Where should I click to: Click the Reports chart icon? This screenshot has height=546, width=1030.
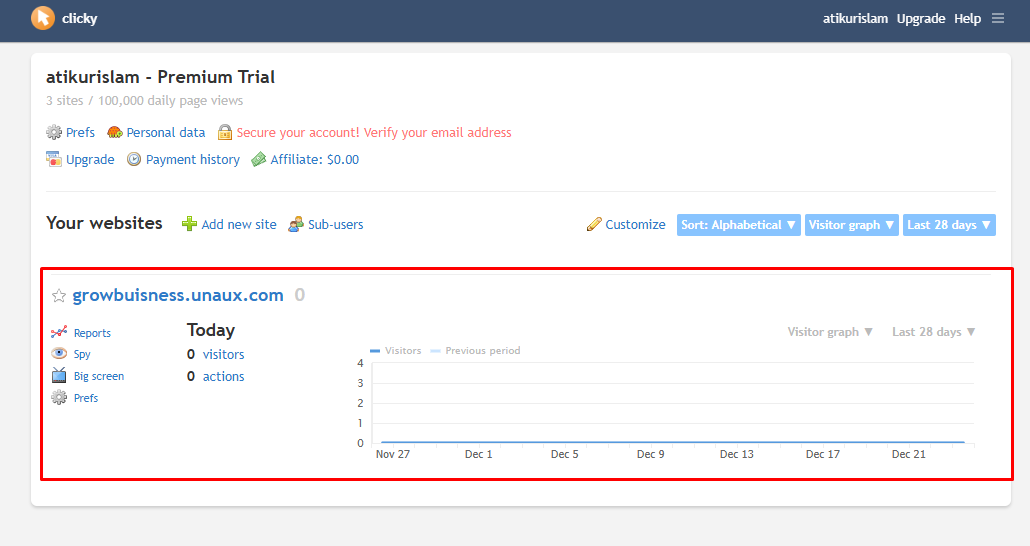[59, 332]
